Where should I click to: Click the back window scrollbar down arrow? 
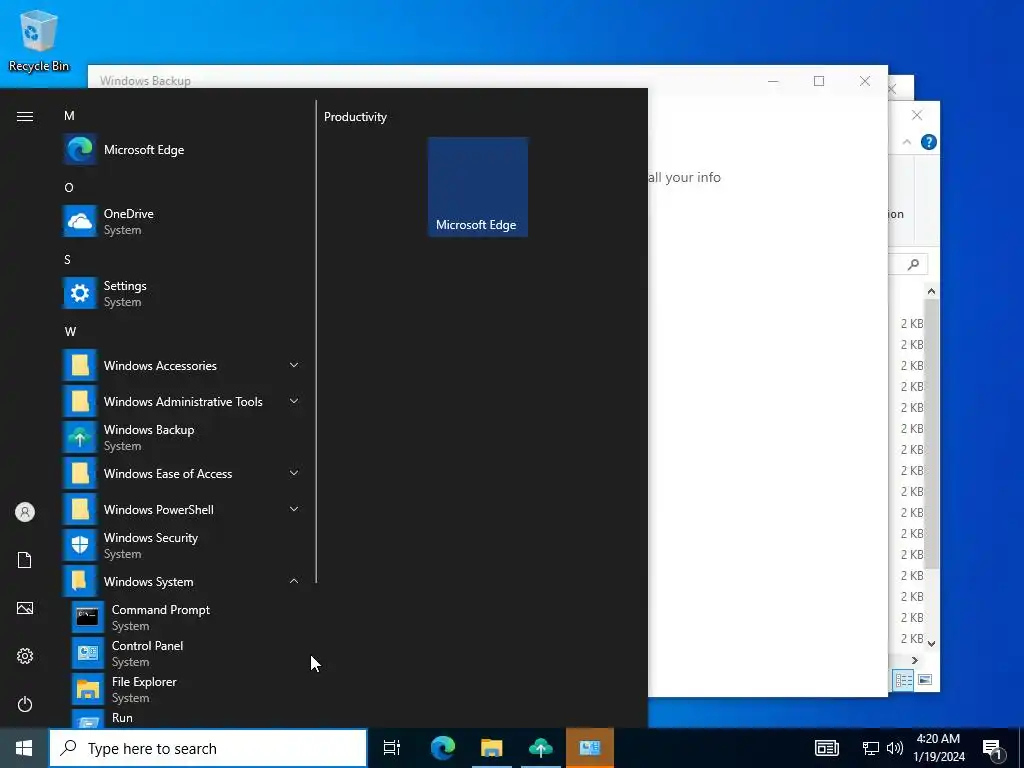tap(932, 643)
